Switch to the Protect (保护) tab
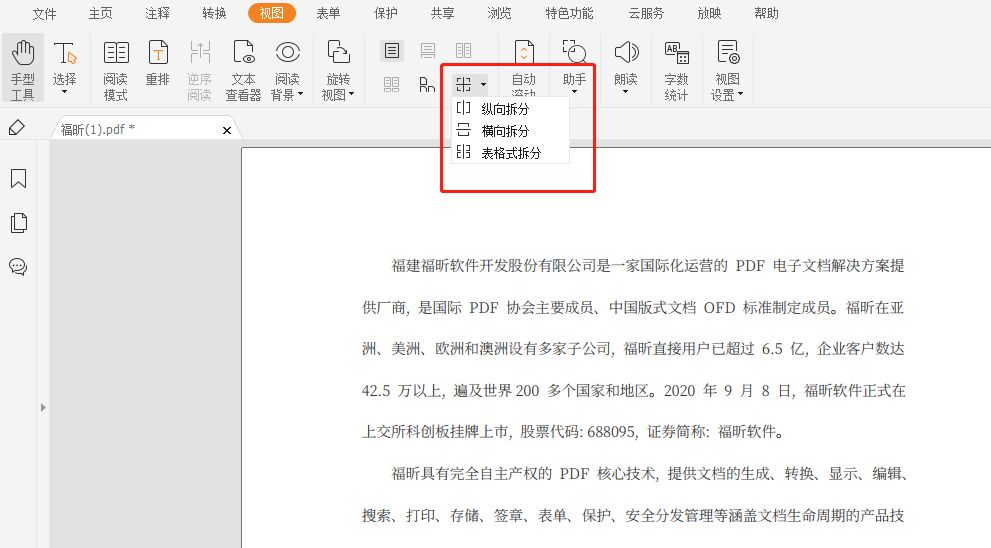991x548 pixels. 386,13
